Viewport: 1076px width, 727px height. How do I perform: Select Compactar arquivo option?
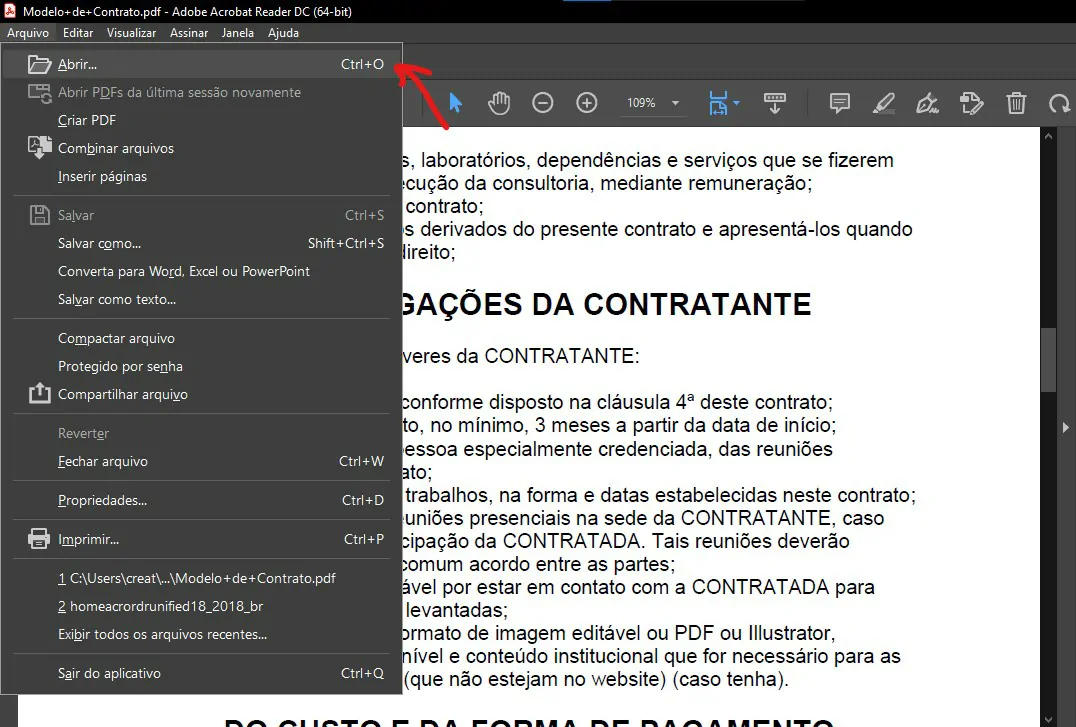tap(202, 338)
